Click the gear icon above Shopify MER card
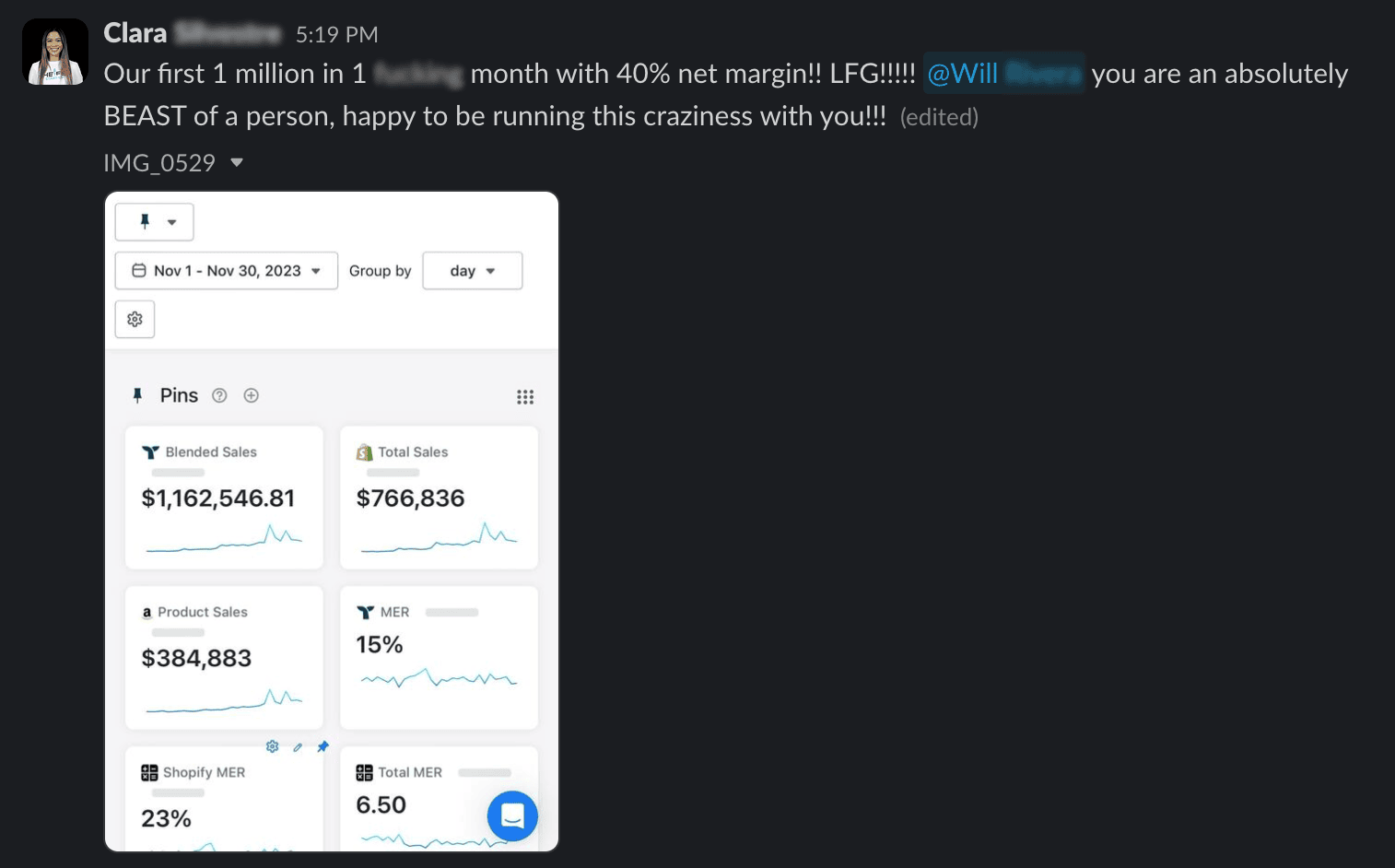 pos(273,746)
